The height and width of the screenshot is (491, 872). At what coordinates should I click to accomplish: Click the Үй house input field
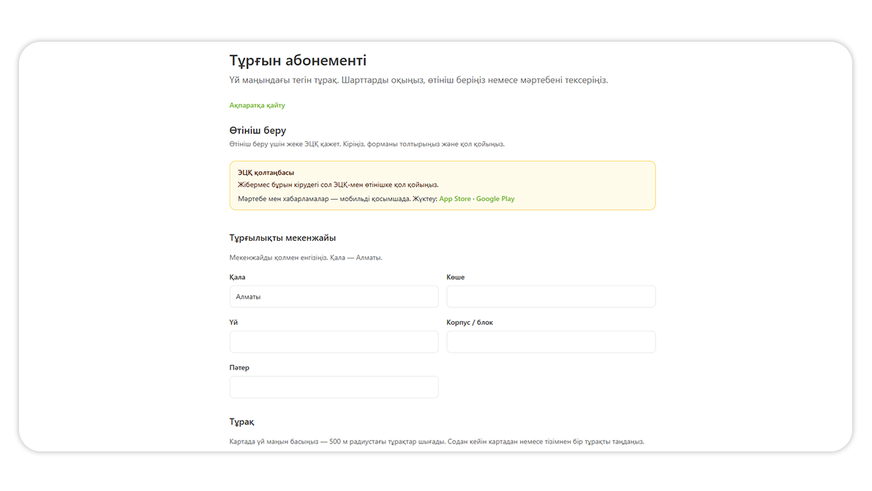(334, 341)
